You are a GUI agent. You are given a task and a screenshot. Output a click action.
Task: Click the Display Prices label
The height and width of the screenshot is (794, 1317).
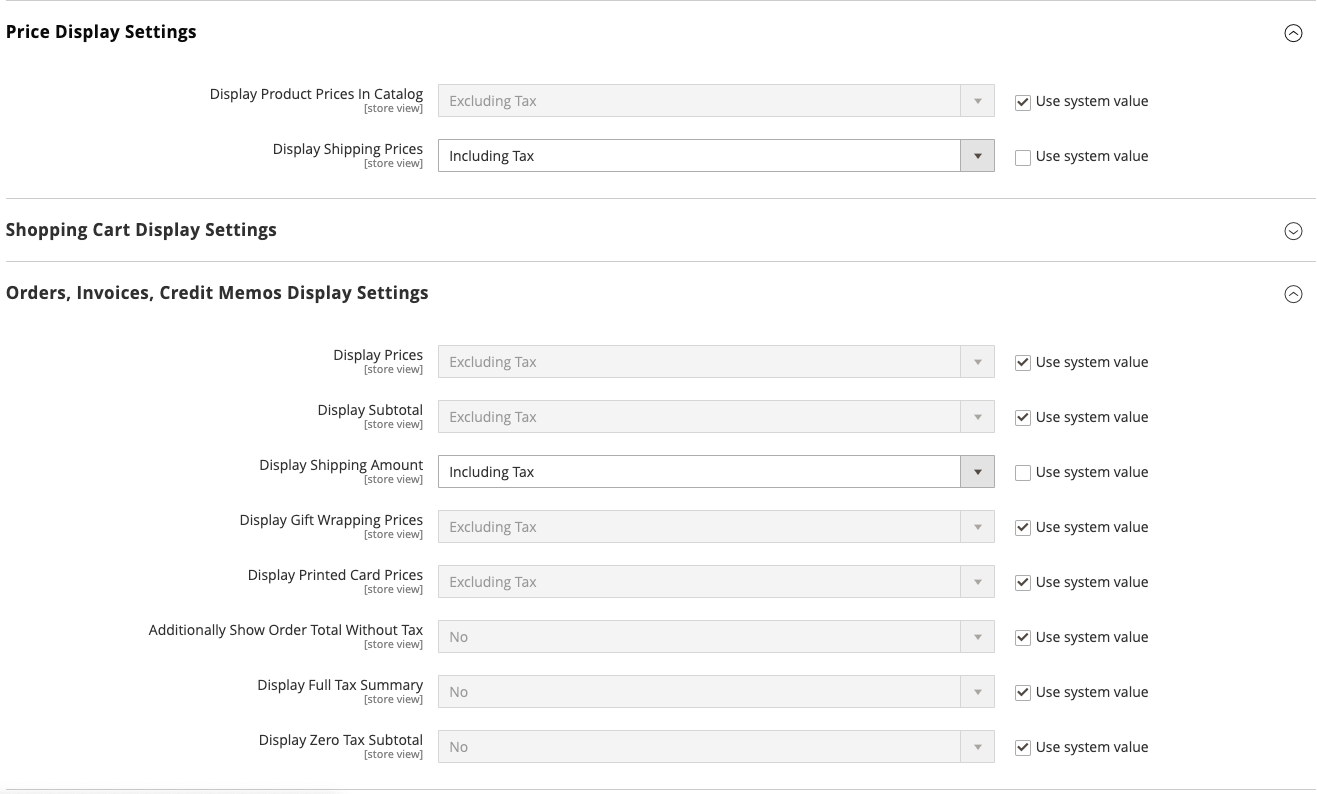(378, 355)
